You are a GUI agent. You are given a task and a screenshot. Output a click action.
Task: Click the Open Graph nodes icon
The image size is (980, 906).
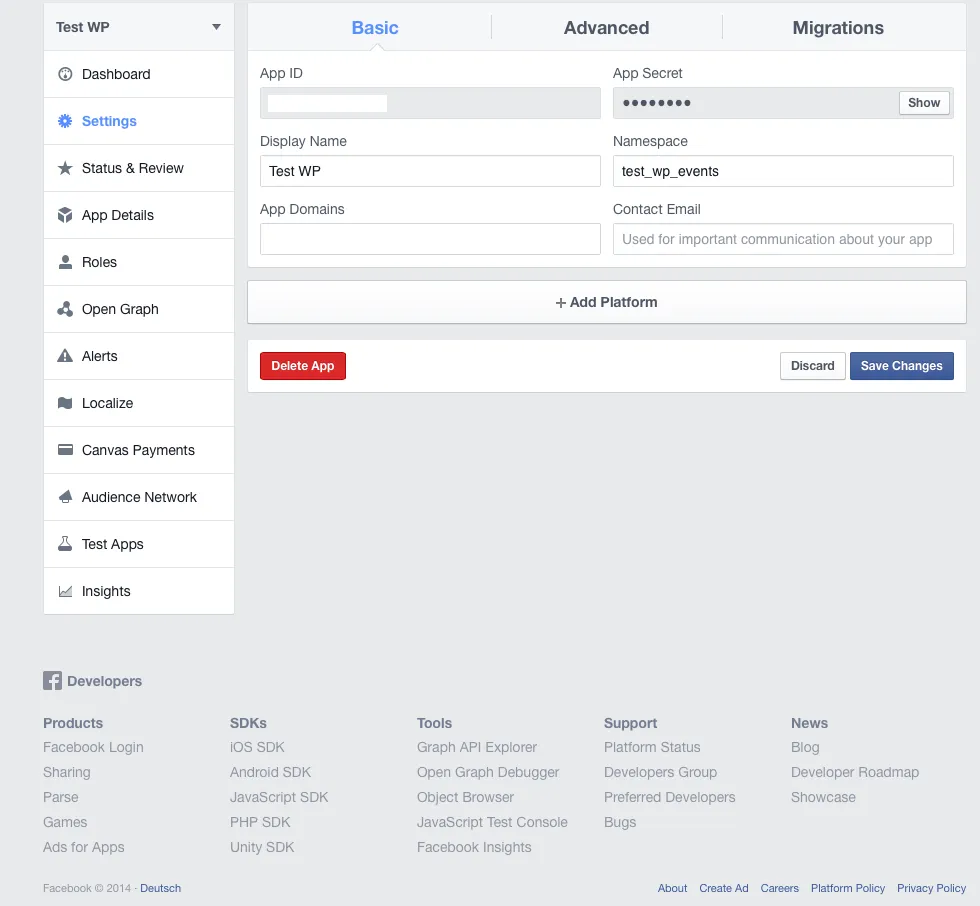coord(65,309)
